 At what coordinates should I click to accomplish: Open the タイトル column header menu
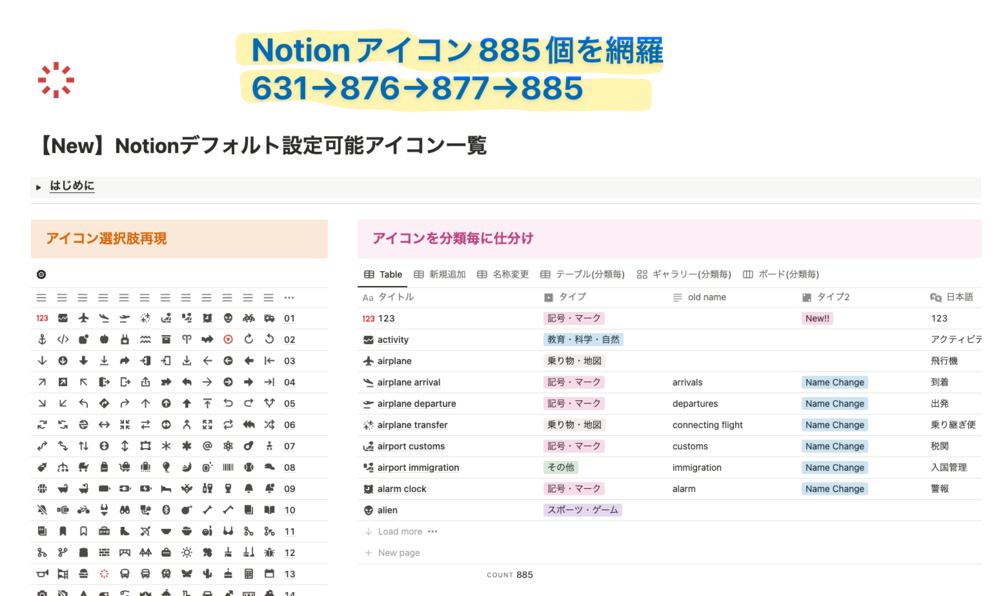388,297
